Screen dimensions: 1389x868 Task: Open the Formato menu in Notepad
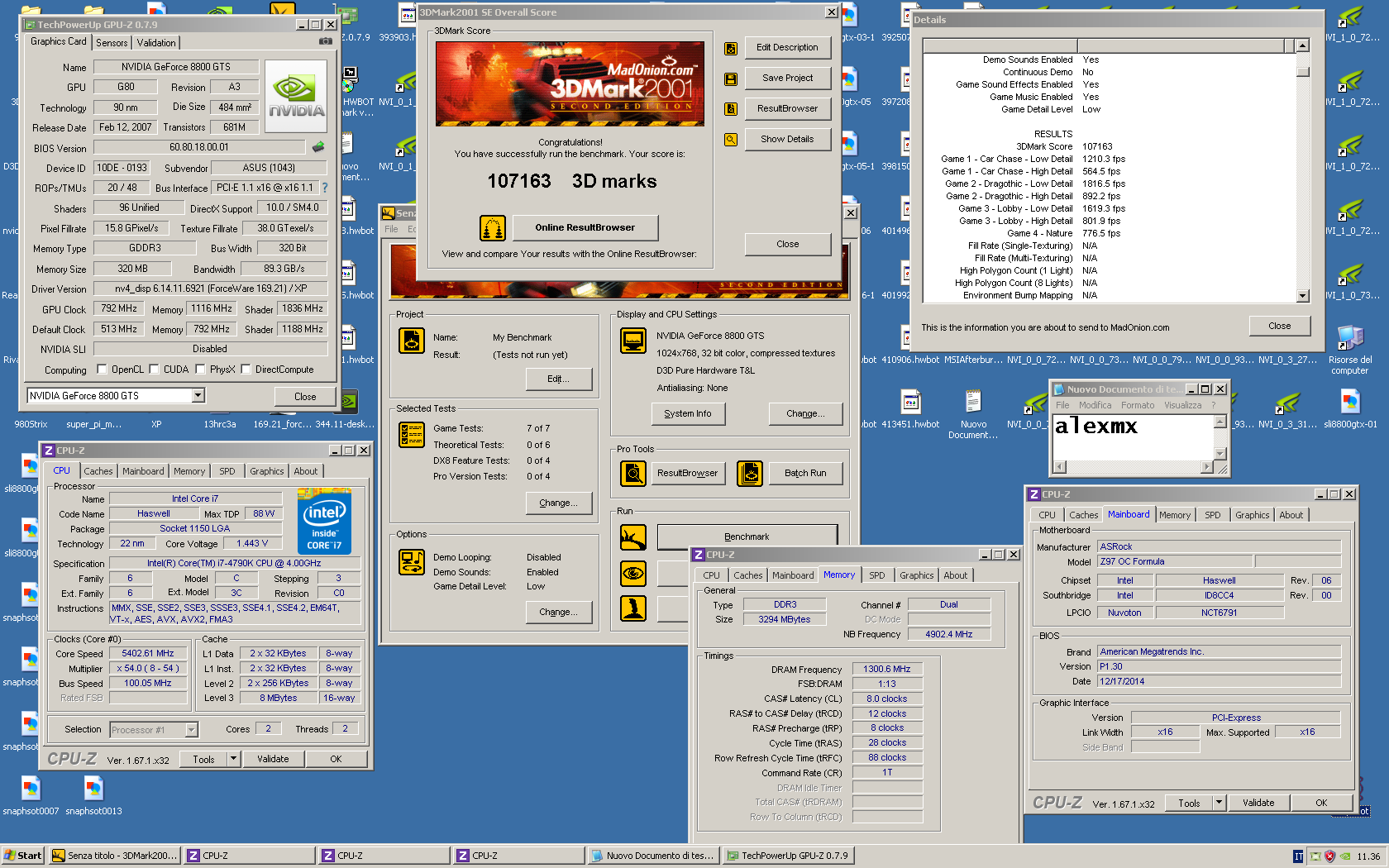coord(1138,405)
